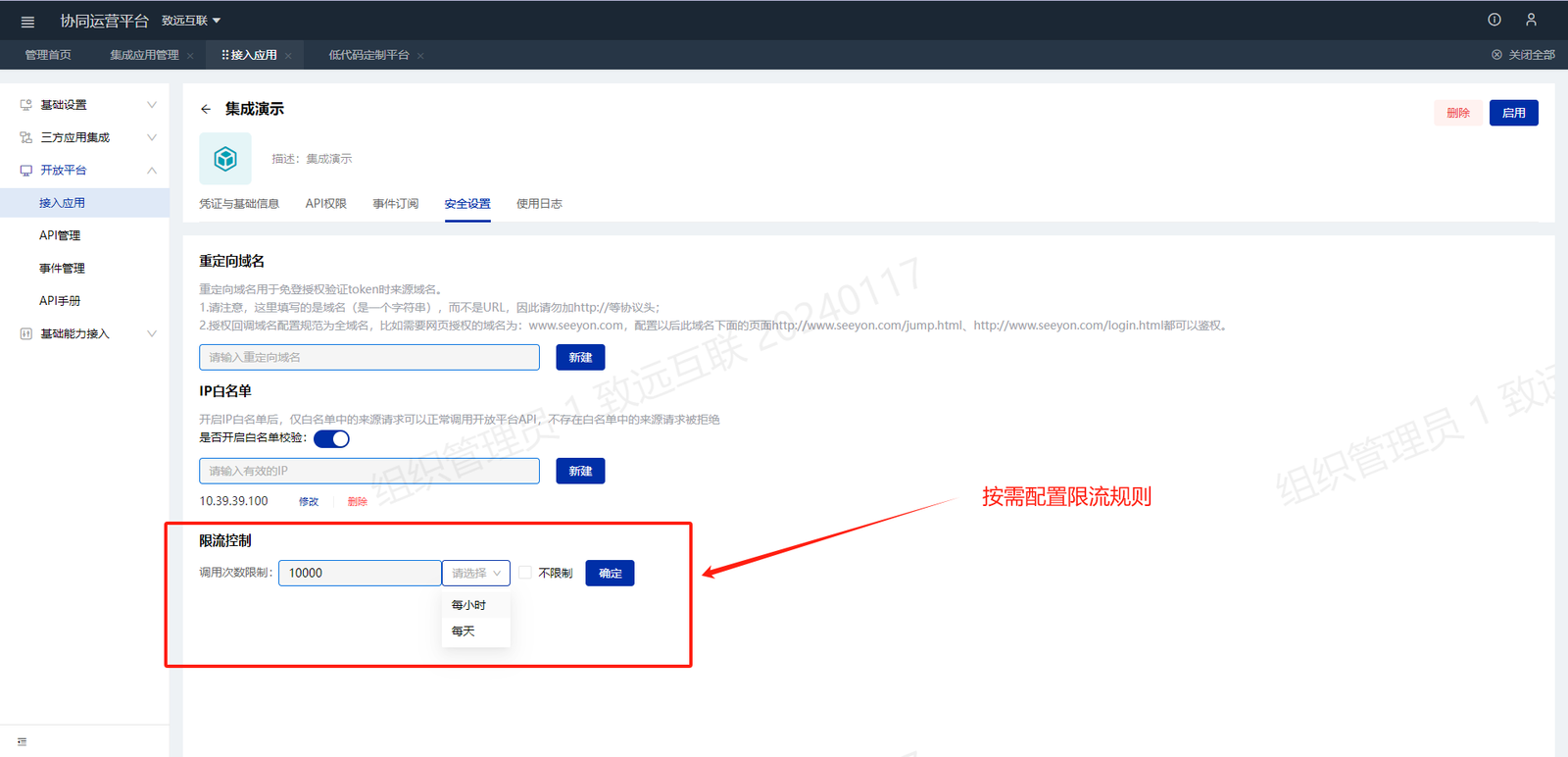Screen dimensions: 1568x757
Task: Check the 不限制 checkbox
Action: coord(525,573)
